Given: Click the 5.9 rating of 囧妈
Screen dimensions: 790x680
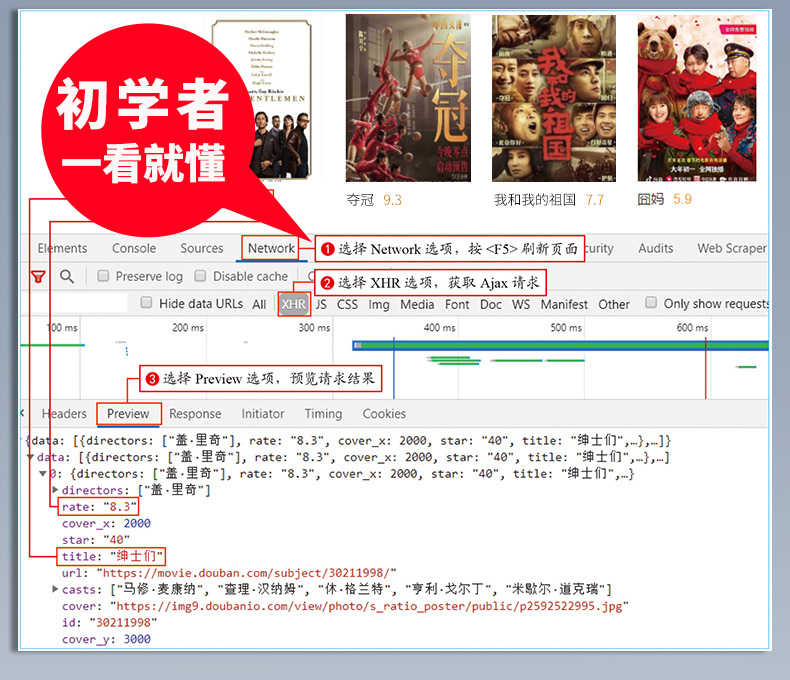Looking at the screenshot, I should [x=682, y=199].
